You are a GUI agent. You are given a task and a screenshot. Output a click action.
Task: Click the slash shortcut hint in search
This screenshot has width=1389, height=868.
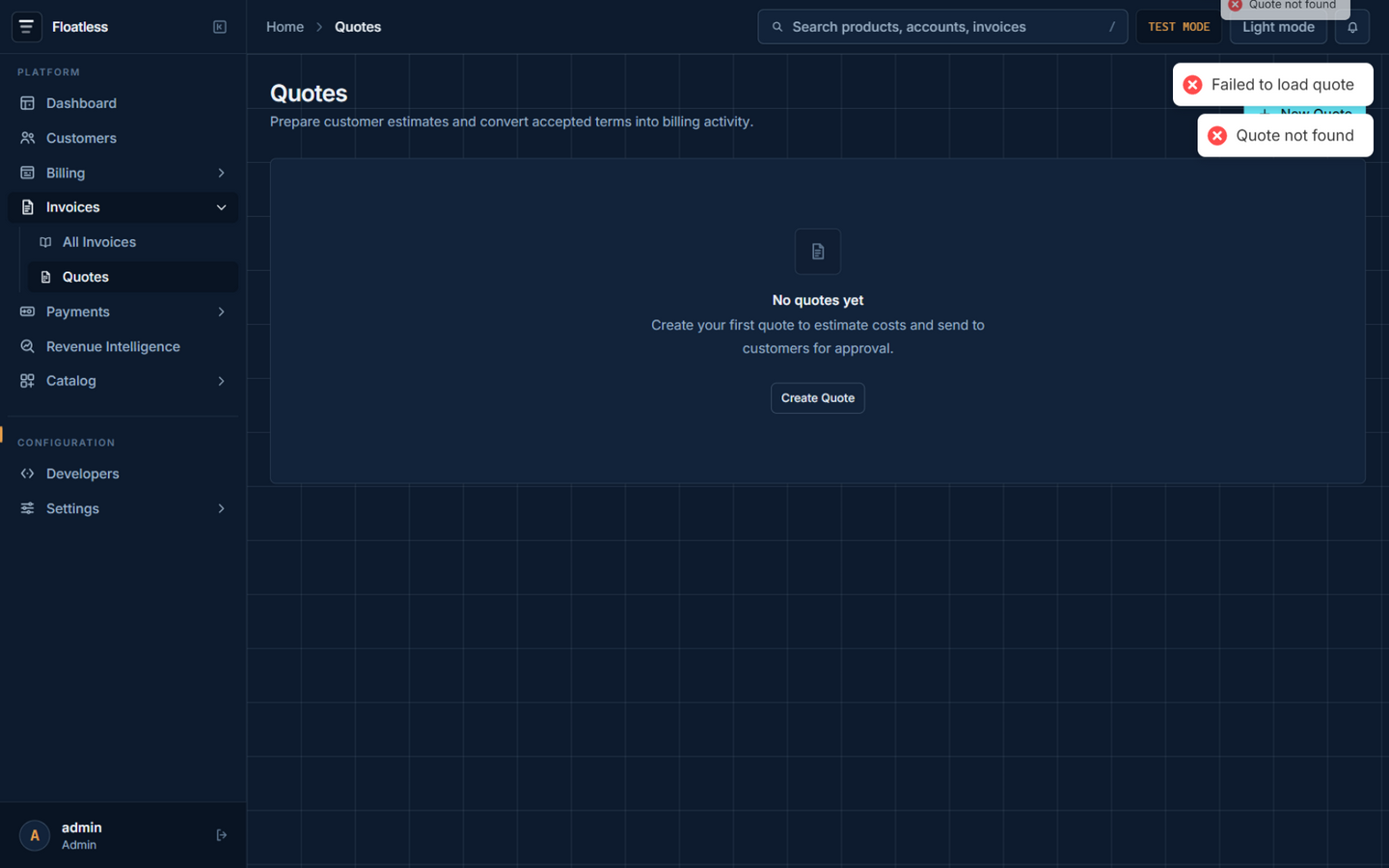point(1112,27)
